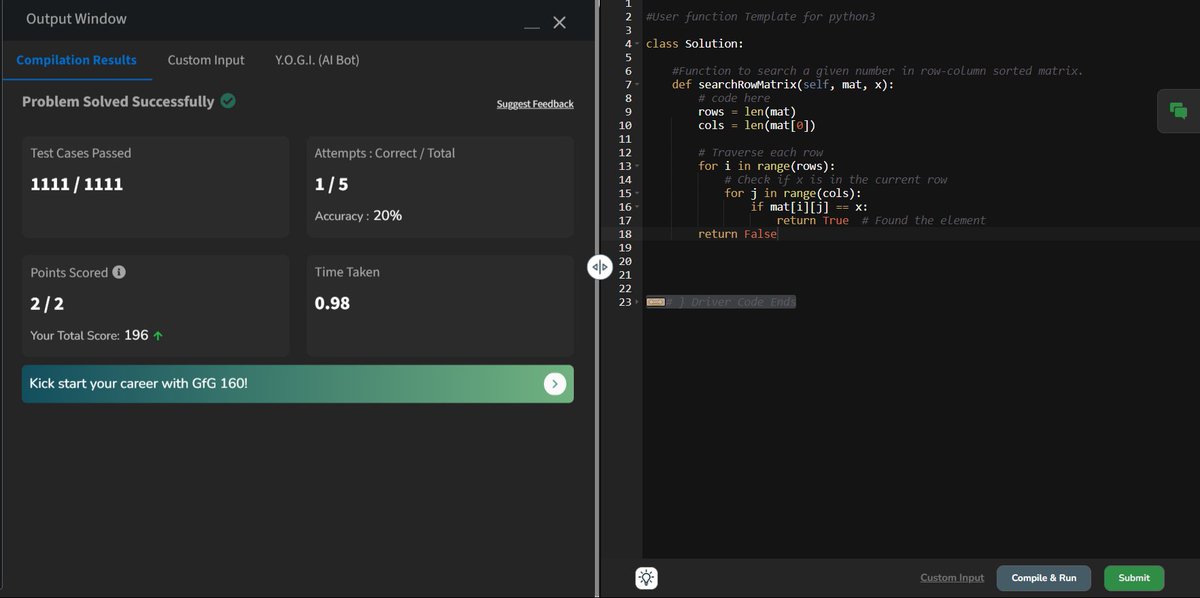Click 'cols = len(mat[0])' code line

(x=757, y=126)
